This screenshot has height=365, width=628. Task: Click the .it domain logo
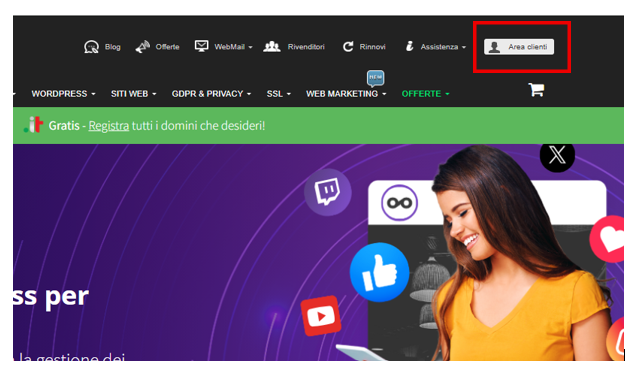pyautogui.click(x=33, y=125)
